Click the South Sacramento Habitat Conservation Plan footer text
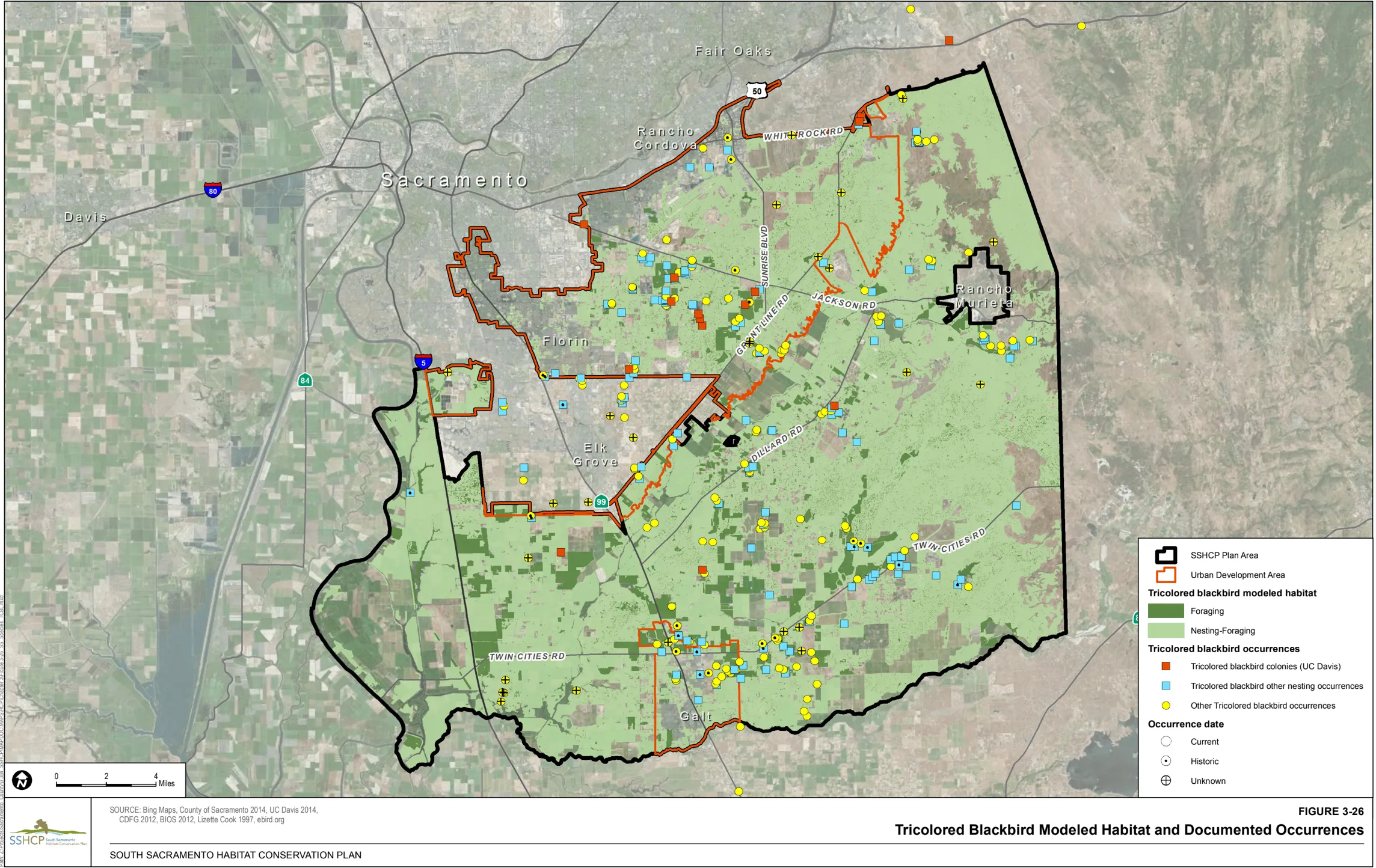 [x=235, y=855]
